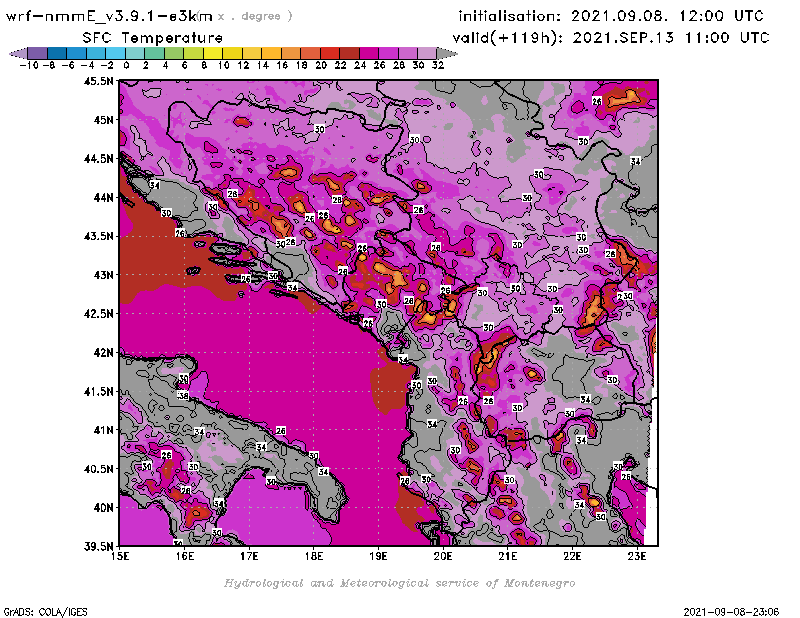800x618 pixels.
Task: Click the '19E' longitude axis label
Action: (379, 556)
